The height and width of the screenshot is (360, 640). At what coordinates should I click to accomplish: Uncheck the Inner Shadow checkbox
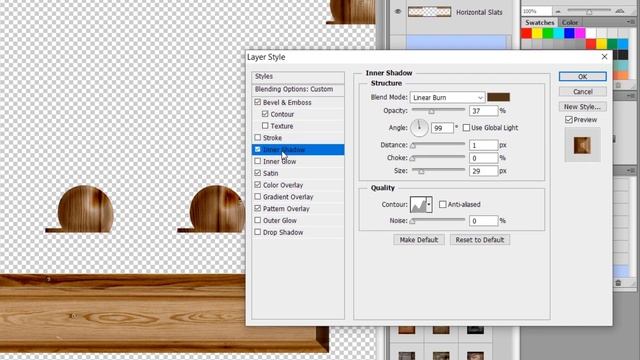pos(258,149)
